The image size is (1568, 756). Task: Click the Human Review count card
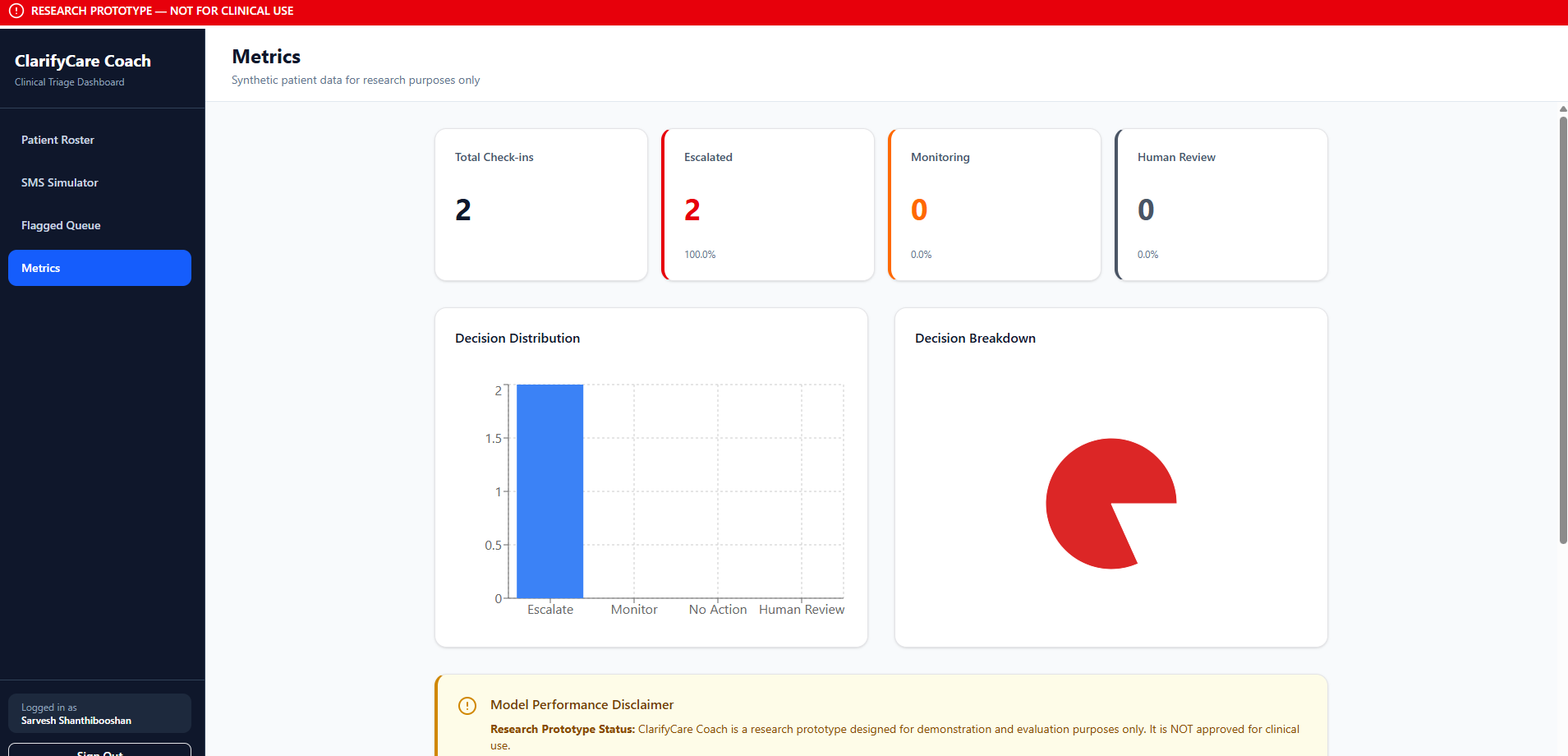point(1221,205)
